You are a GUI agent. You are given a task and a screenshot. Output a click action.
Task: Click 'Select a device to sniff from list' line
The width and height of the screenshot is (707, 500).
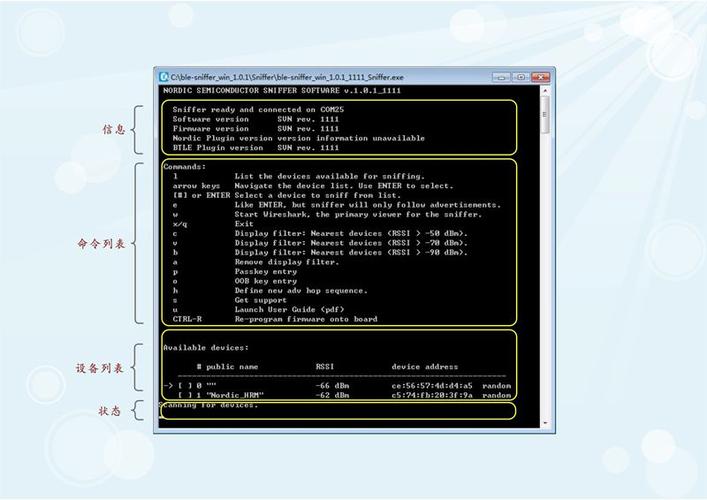(x=286, y=195)
